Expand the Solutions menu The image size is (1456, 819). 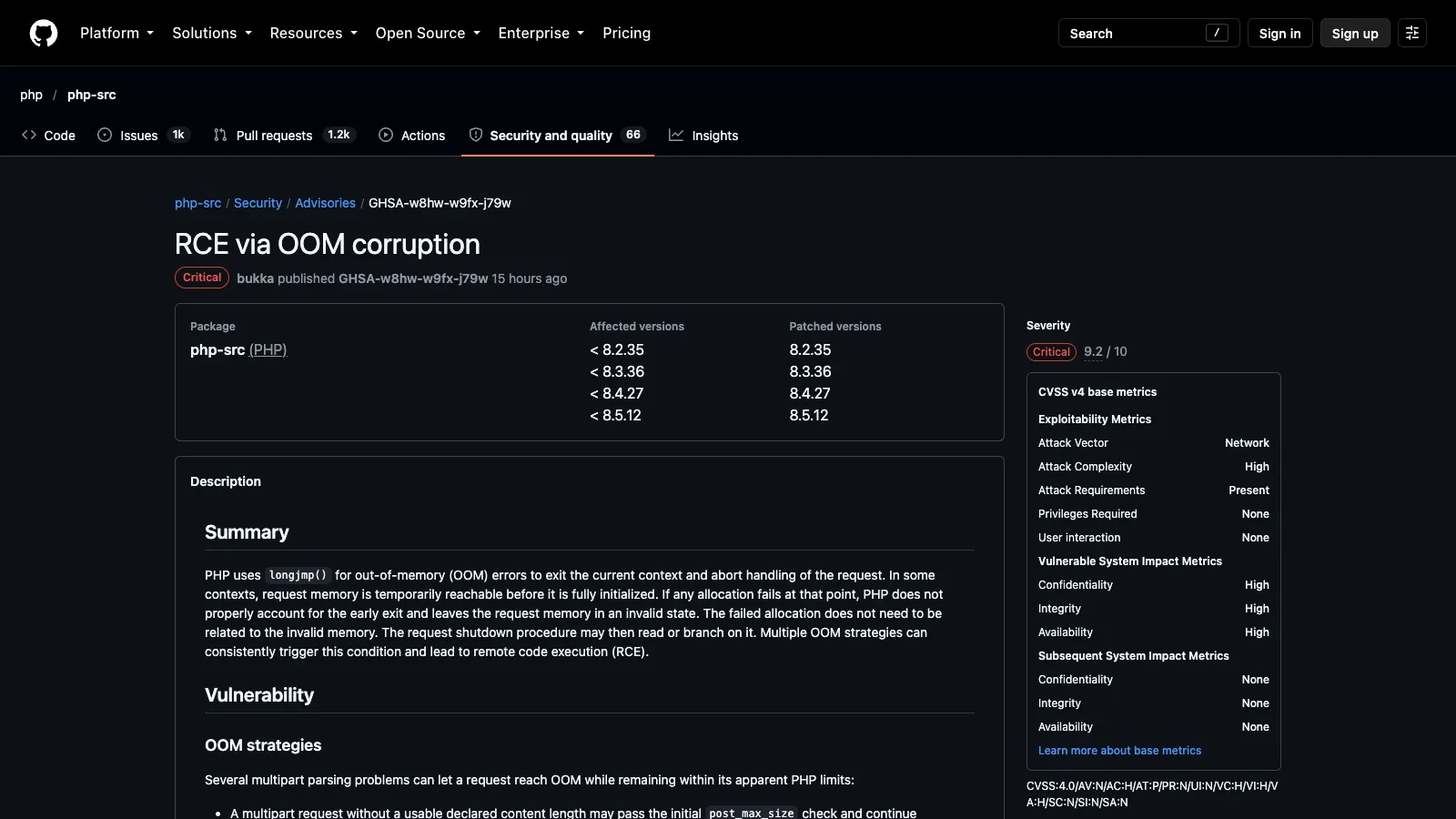coord(212,33)
